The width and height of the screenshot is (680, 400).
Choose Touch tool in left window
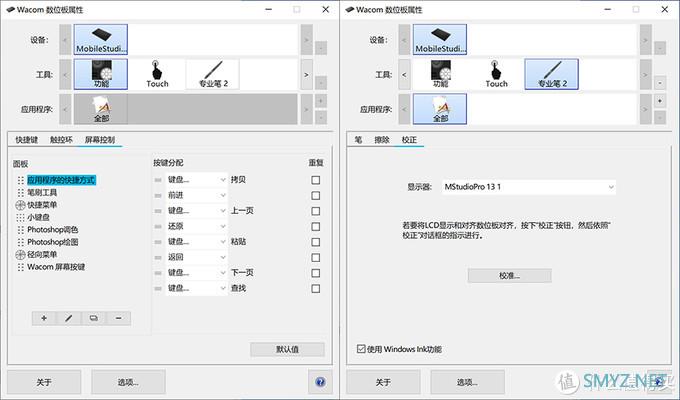[x=157, y=74]
